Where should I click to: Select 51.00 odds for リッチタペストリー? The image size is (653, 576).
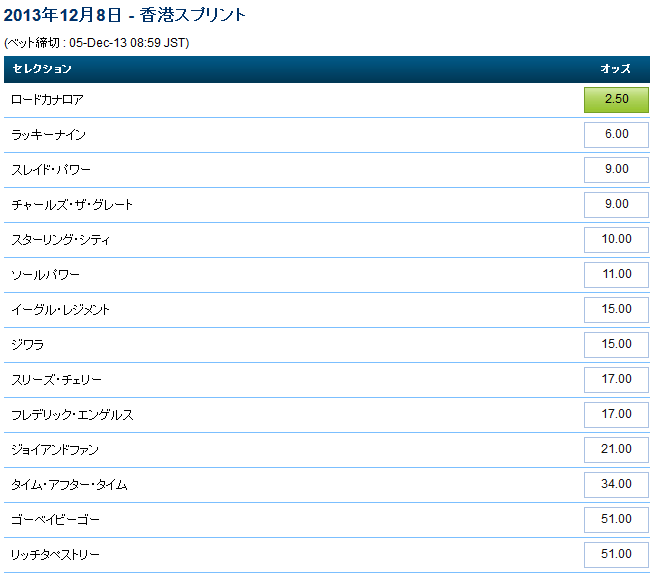(x=616, y=554)
